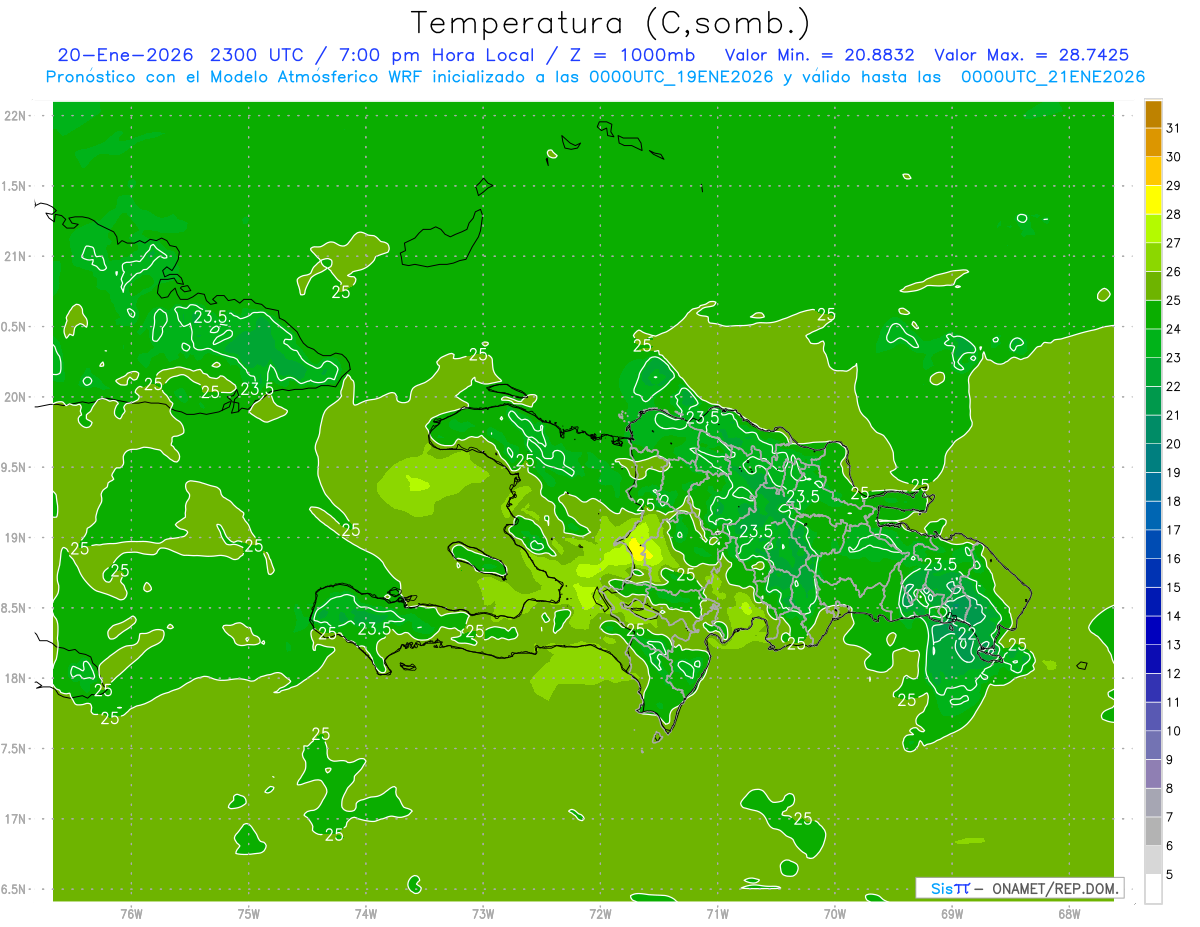This screenshot has width=1200, height=927.
Task: Click the '21N' latitude axis label
Action: [17, 256]
